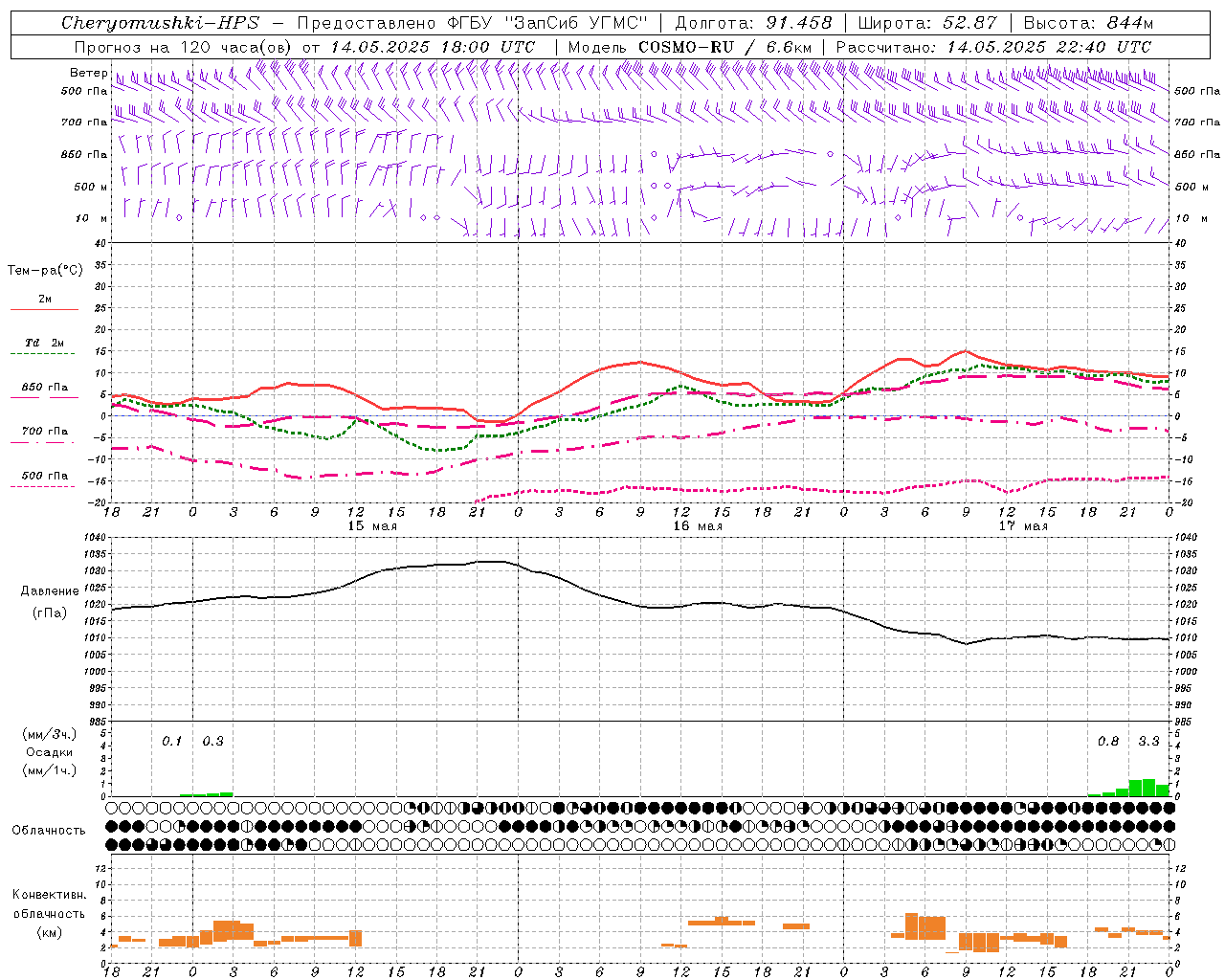Click the Cheryomushki-HPS station title
The height and width of the screenshot is (980, 1225).
(160, 23)
